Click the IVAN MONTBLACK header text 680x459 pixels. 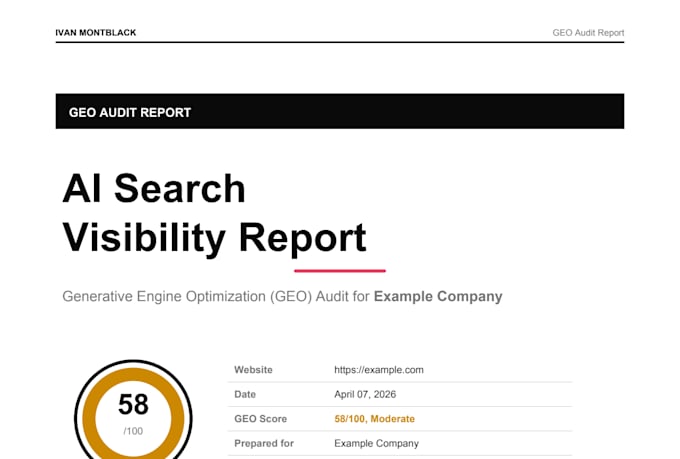[x=96, y=33]
